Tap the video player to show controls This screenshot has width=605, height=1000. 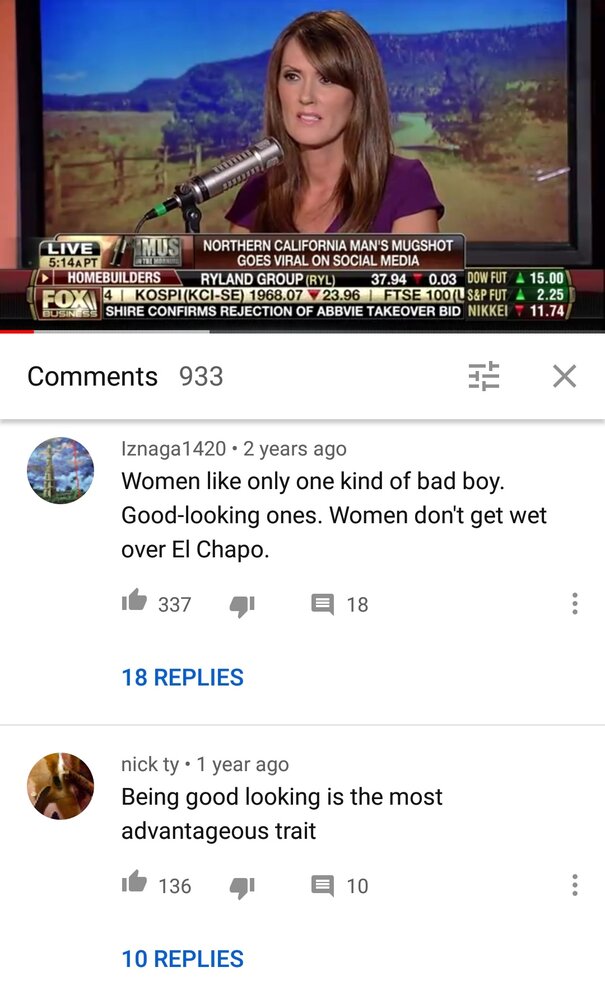[x=302, y=163]
